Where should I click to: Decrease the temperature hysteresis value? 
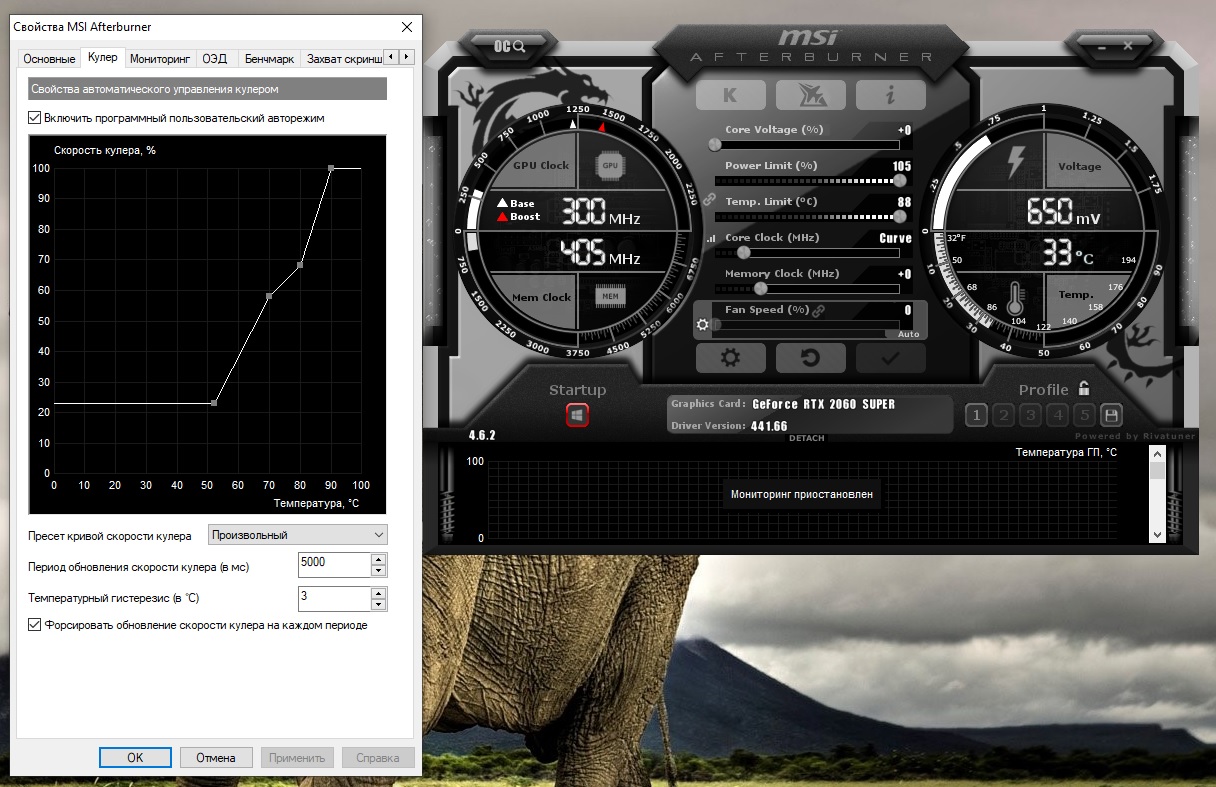[378, 605]
